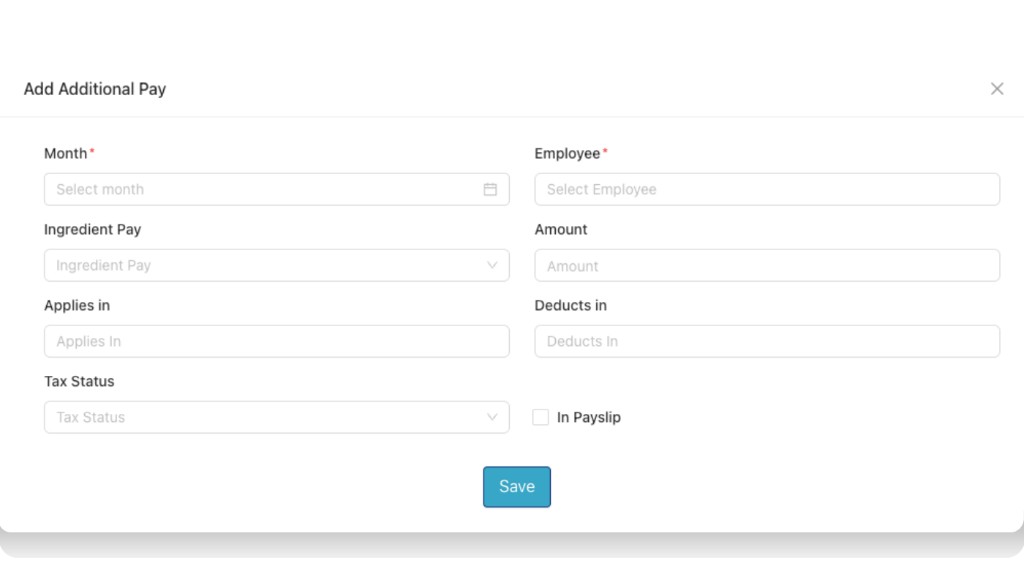Click the Ingredient Pay dropdown chevron
Viewport: 1024px width, 585px height.
[491, 265]
